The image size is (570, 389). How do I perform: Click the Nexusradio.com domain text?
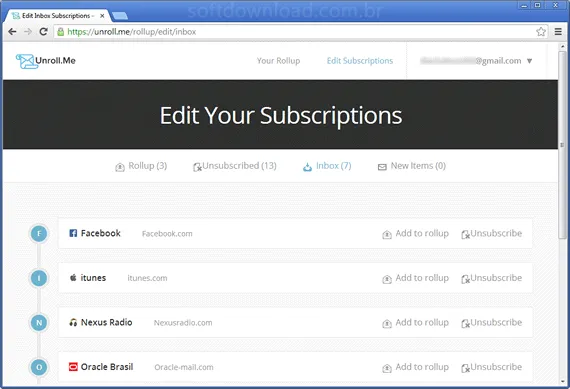pyautogui.click(x=183, y=323)
